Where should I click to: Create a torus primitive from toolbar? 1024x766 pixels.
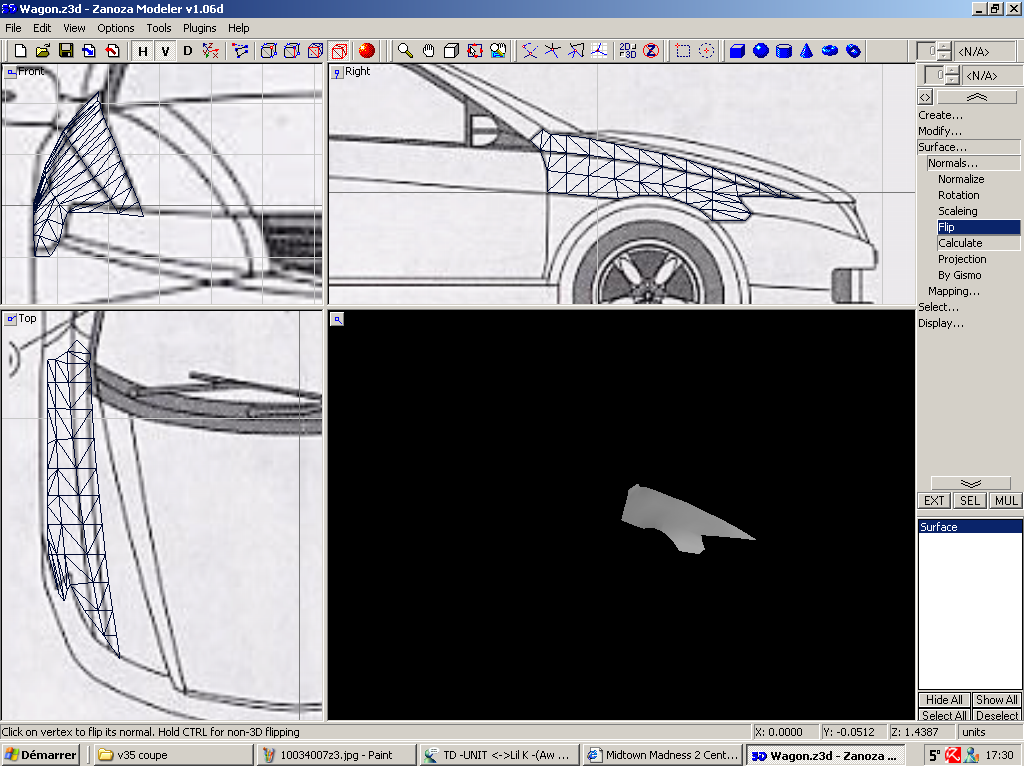[830, 50]
